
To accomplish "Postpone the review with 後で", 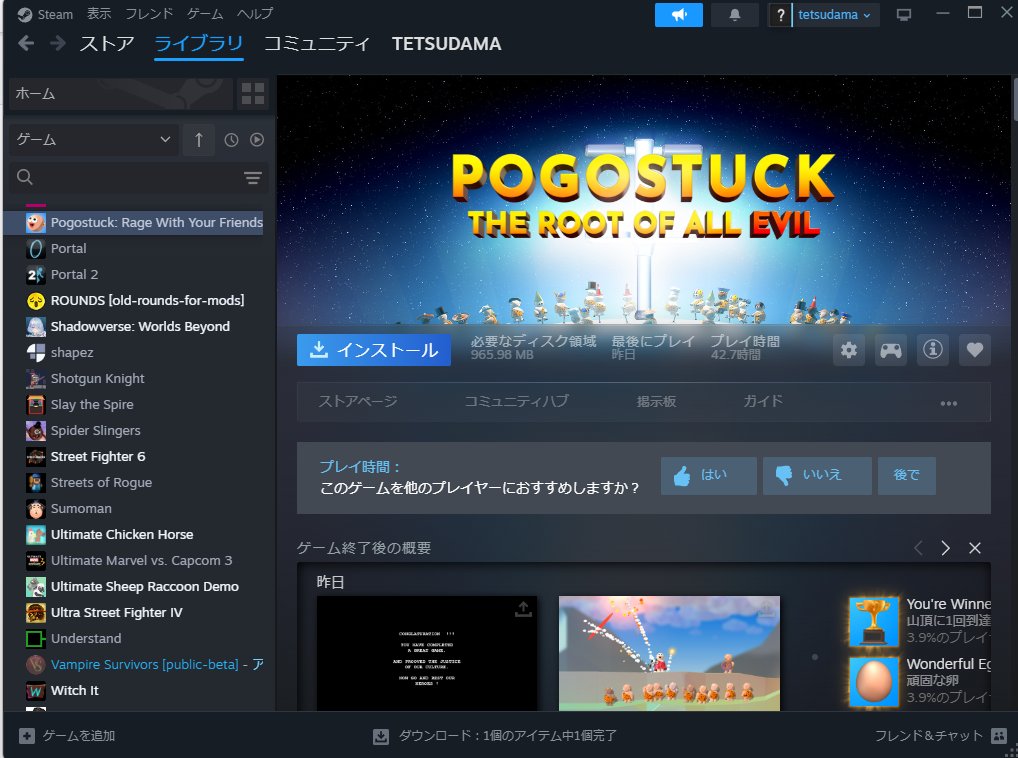I will [906, 476].
